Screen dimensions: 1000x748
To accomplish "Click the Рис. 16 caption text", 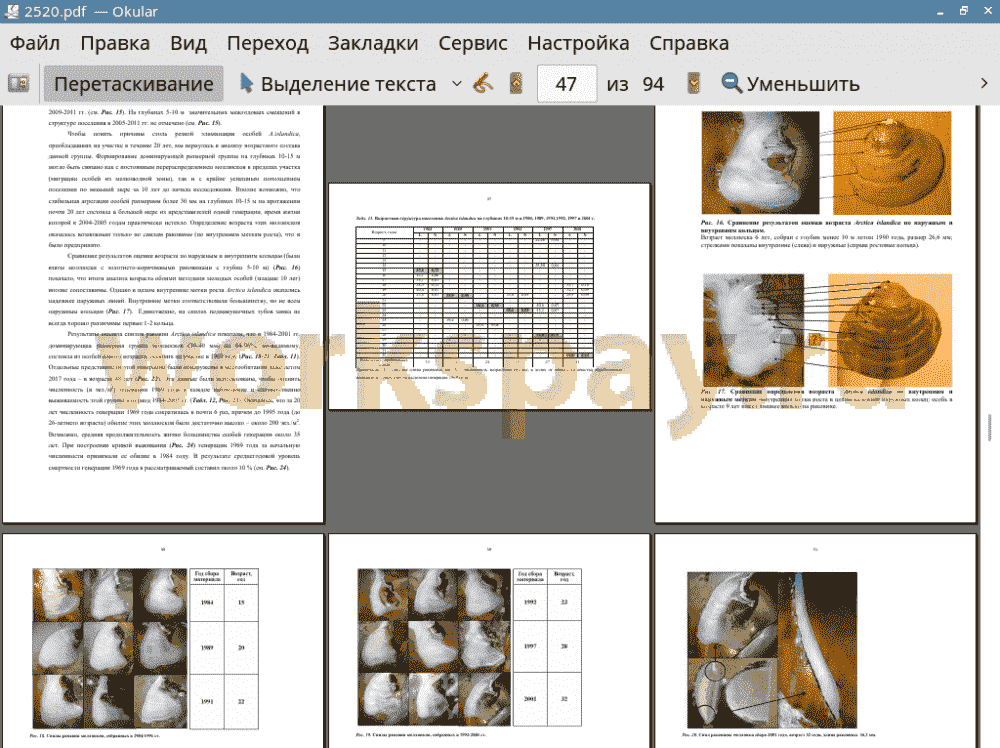I will 826,233.
